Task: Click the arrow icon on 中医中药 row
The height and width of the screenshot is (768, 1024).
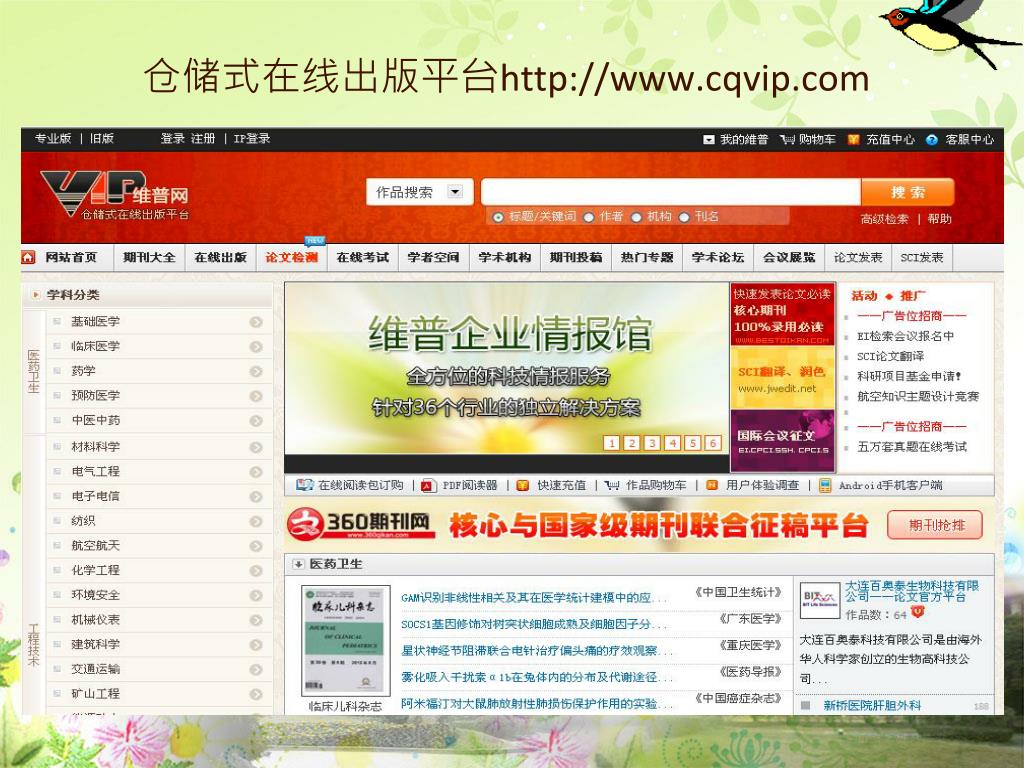Action: point(256,421)
